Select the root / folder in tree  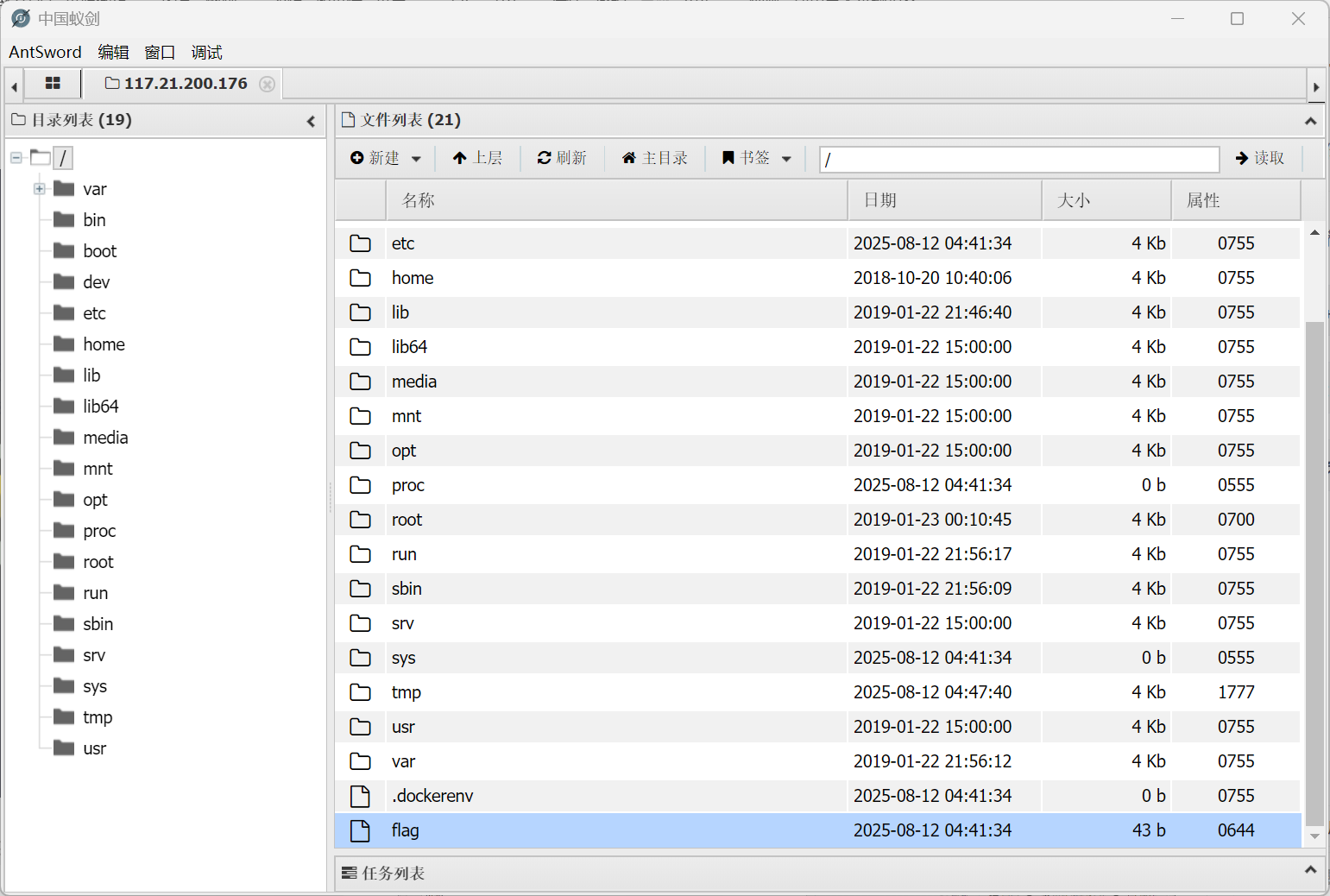click(x=62, y=158)
